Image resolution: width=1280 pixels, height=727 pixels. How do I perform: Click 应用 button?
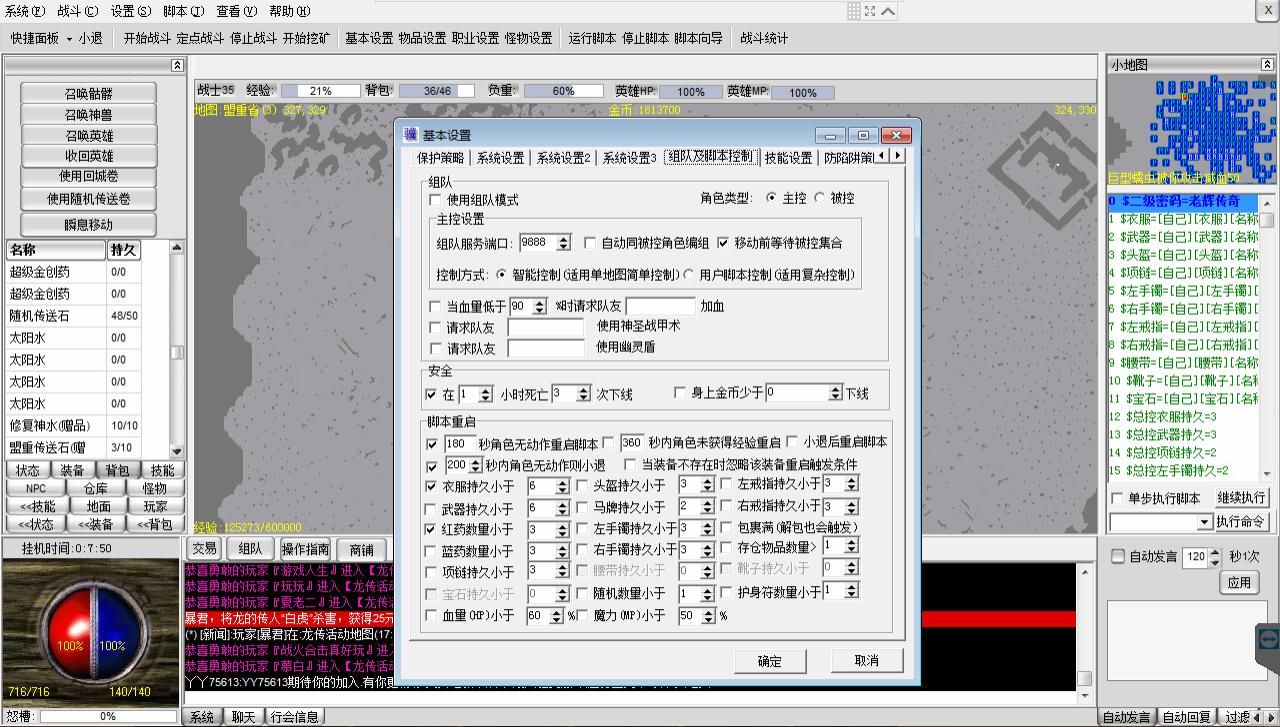click(1240, 582)
